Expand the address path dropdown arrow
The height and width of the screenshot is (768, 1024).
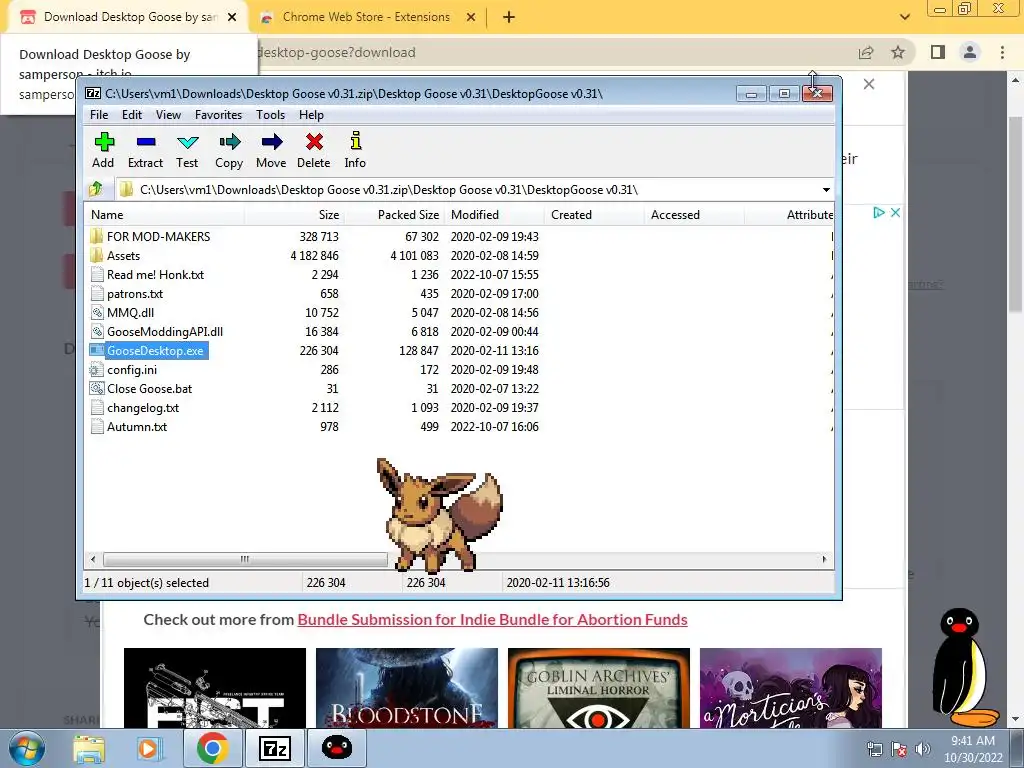[x=826, y=189]
